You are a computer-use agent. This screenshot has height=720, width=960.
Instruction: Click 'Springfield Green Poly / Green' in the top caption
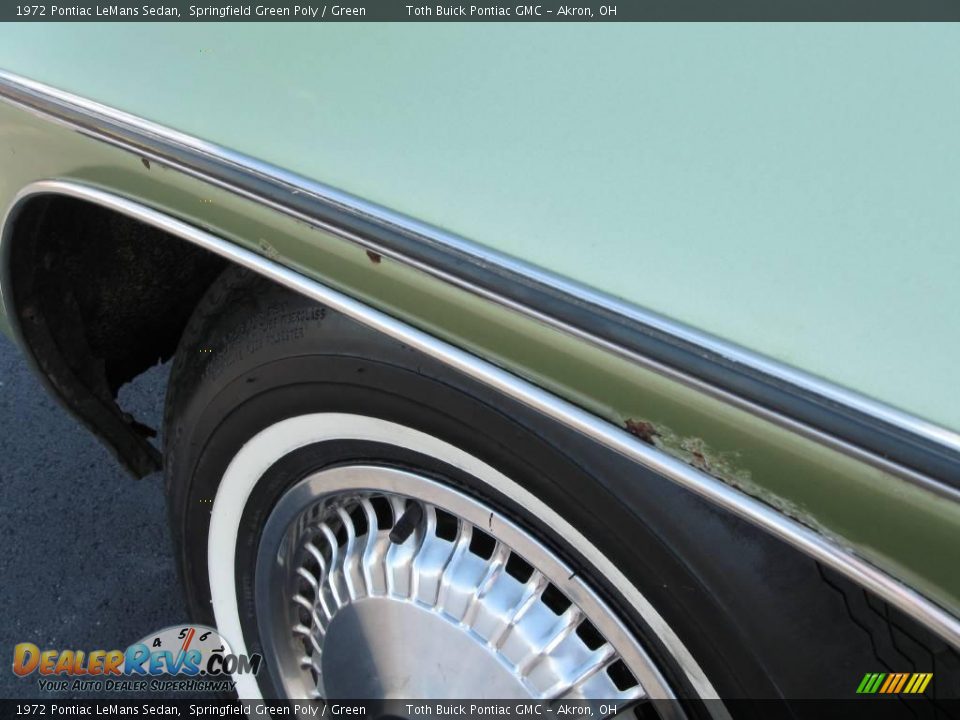277,11
